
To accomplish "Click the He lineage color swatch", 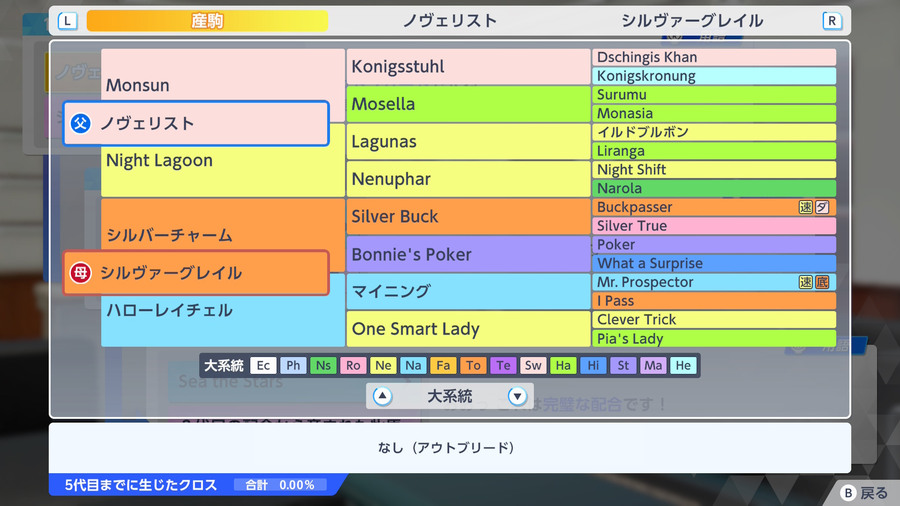I will click(683, 365).
